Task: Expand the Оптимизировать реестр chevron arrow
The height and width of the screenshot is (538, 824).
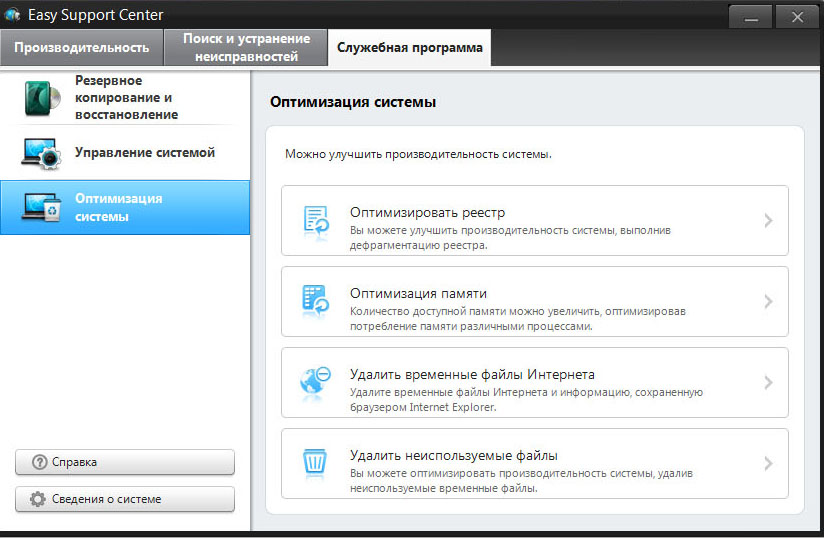Action: click(768, 221)
